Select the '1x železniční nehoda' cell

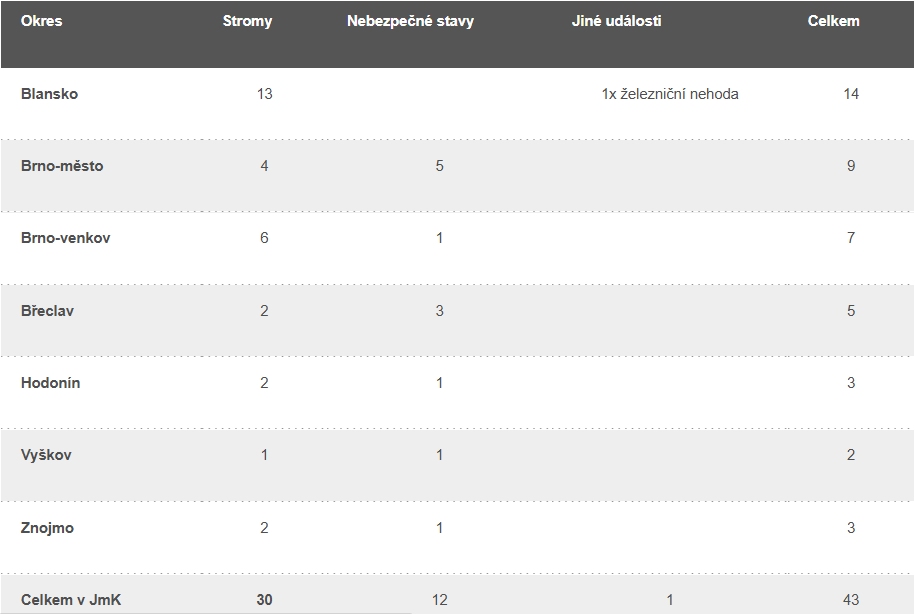(x=670, y=94)
